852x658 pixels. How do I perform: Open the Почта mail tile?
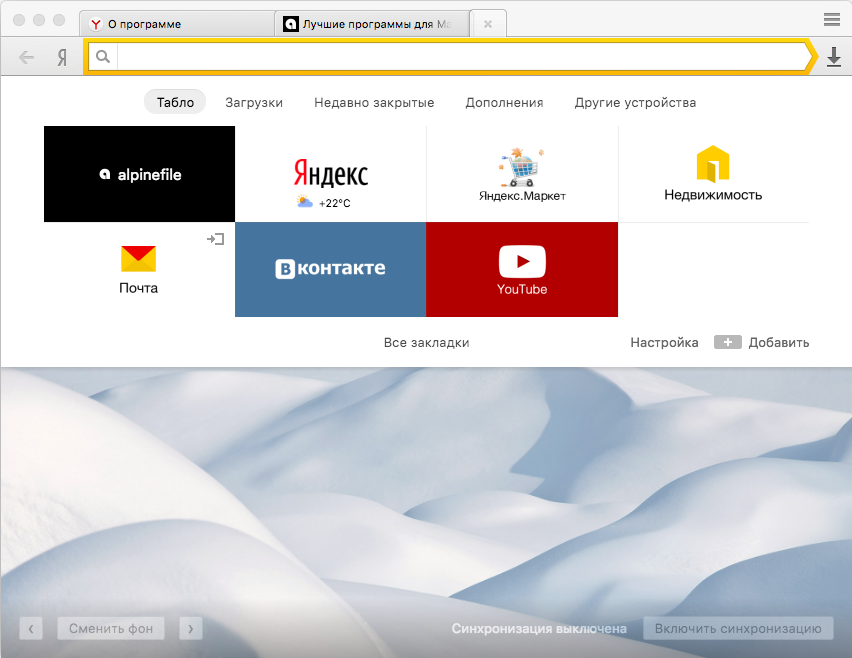pyautogui.click(x=139, y=270)
